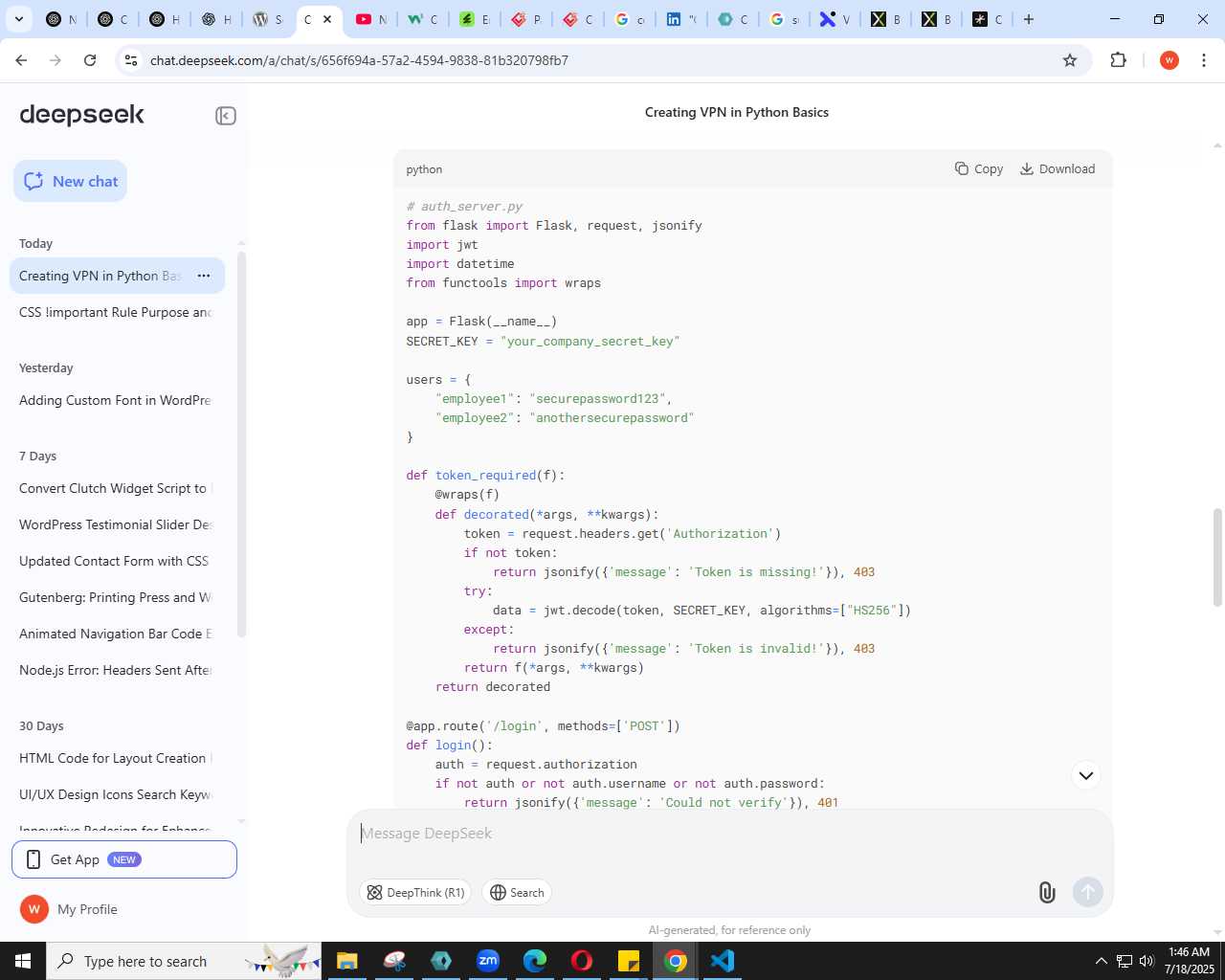Switch to the WordPress browser tab
Image resolution: width=1225 pixels, height=980 pixels.
tap(266, 19)
